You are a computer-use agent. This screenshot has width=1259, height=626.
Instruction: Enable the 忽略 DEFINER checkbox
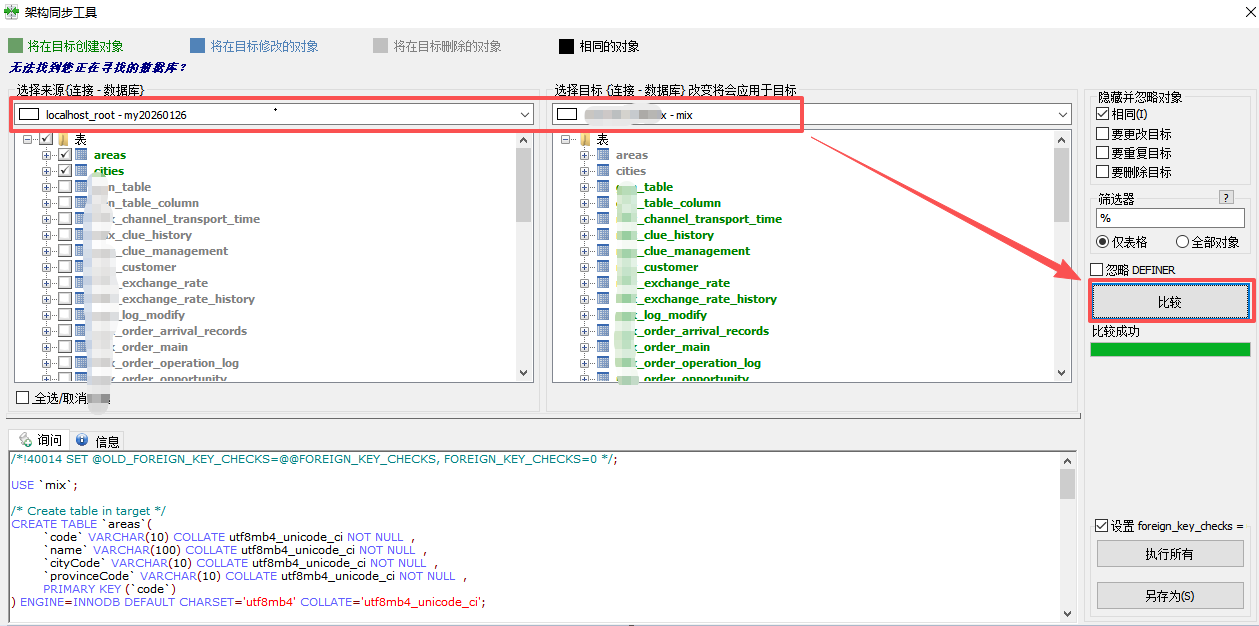pos(1097,270)
